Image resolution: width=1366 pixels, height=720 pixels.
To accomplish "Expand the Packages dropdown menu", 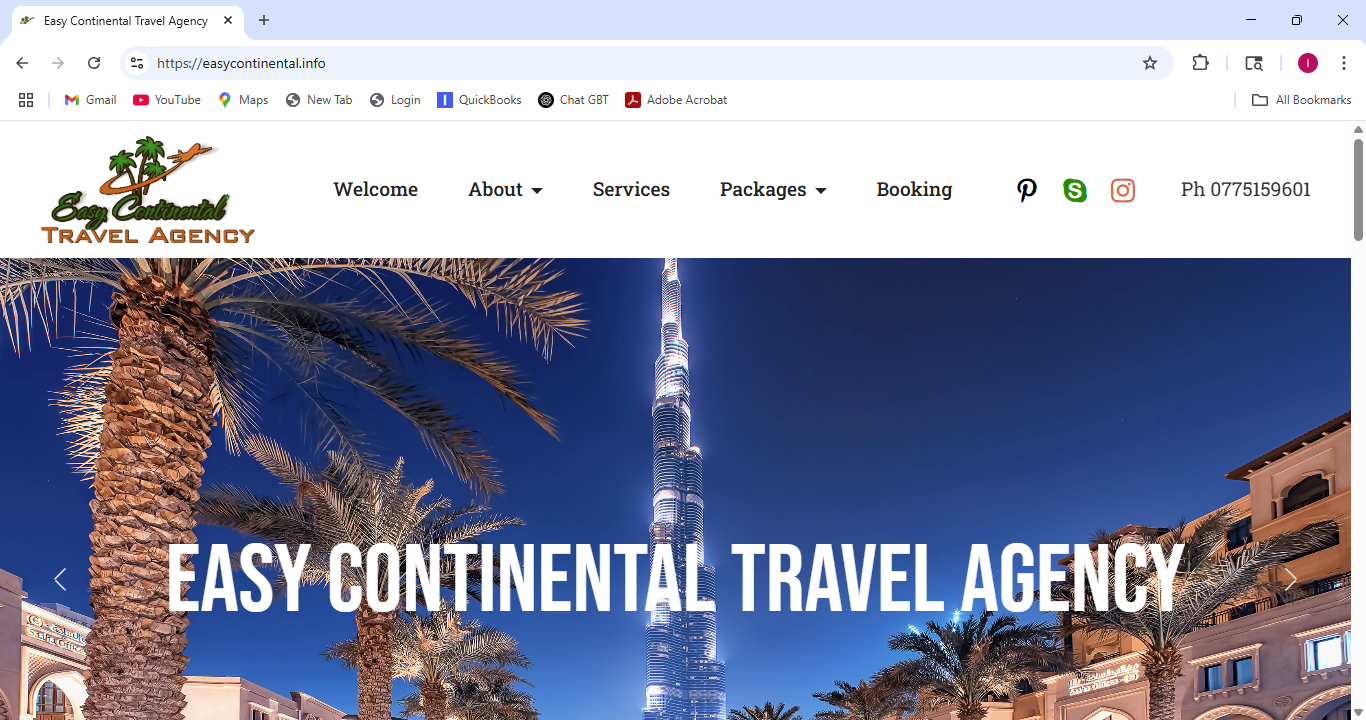I will point(773,189).
